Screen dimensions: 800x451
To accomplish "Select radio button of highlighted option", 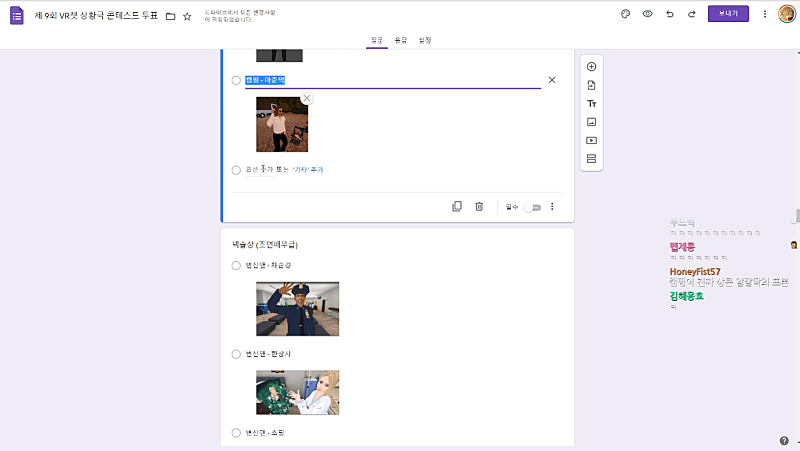I will 236,81.
